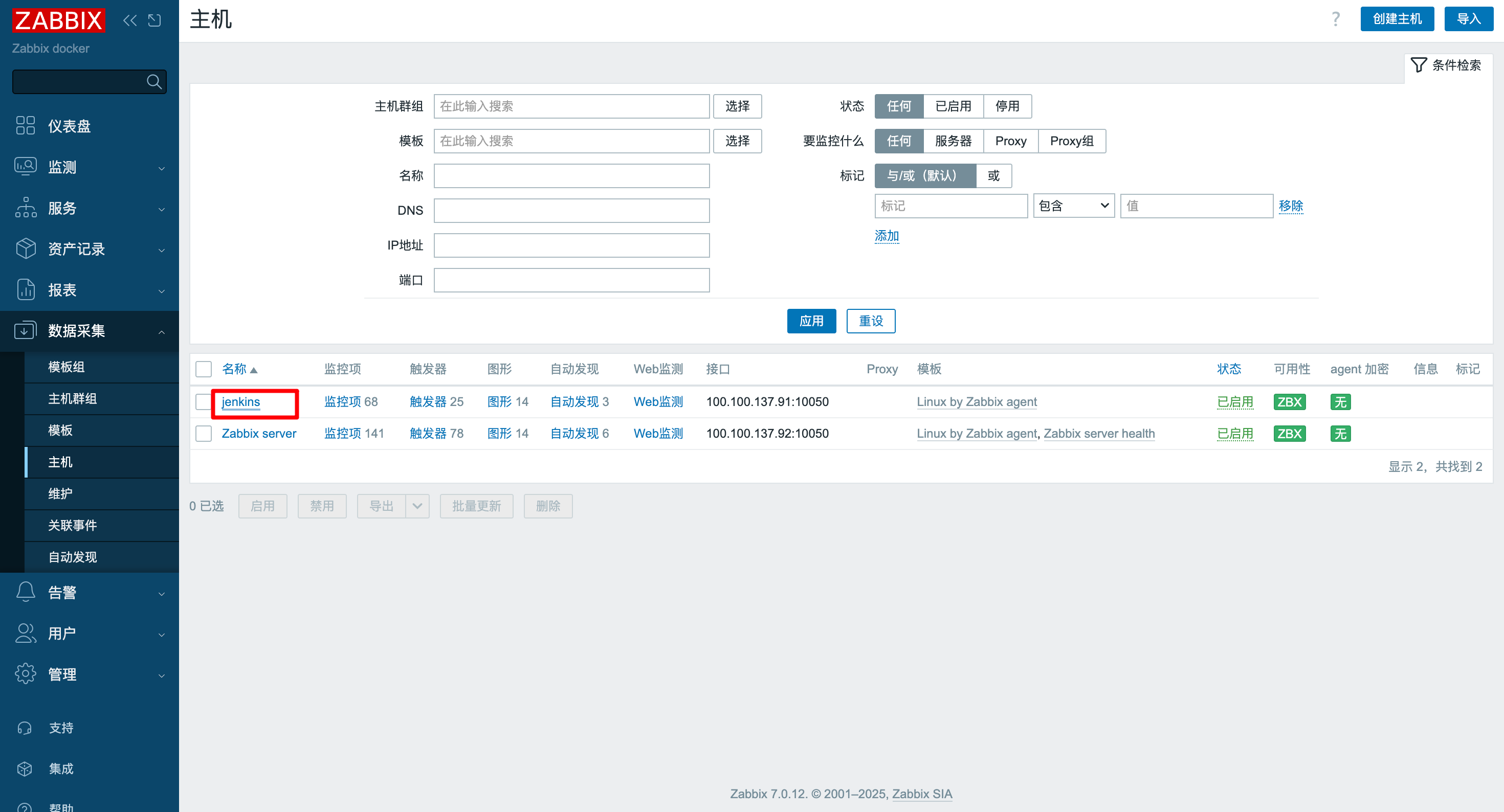
Task: Collapse the sidebar with double-arrow icon
Action: tap(130, 20)
